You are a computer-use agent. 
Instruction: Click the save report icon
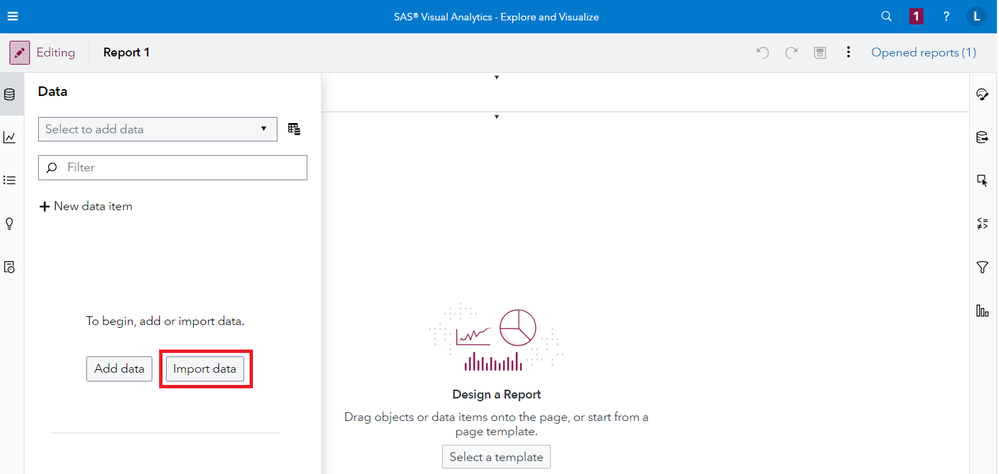click(x=820, y=53)
